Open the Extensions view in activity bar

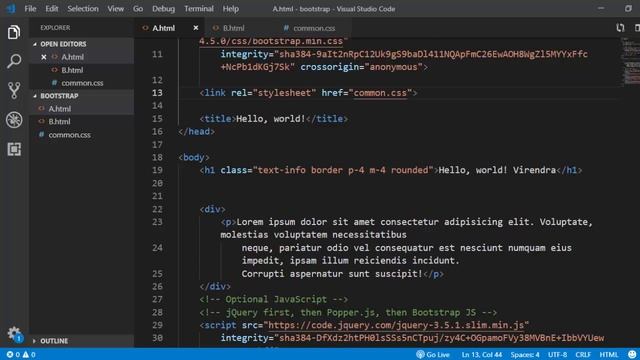click(x=14, y=149)
